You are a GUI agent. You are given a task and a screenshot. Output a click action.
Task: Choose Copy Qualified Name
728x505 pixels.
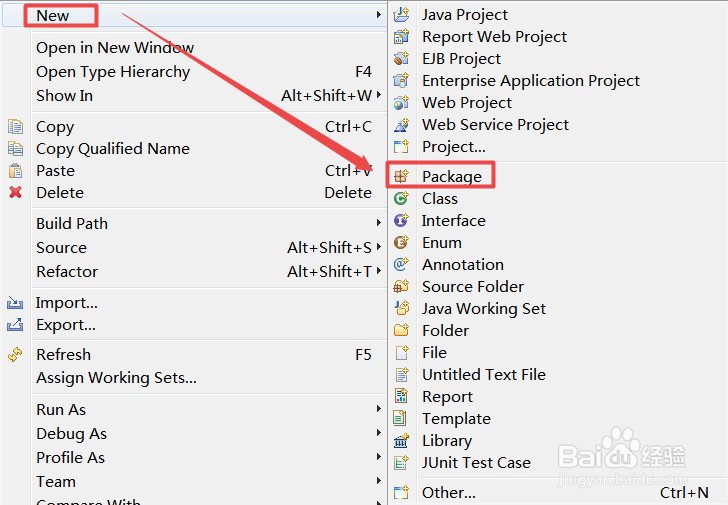pyautogui.click(x=113, y=149)
